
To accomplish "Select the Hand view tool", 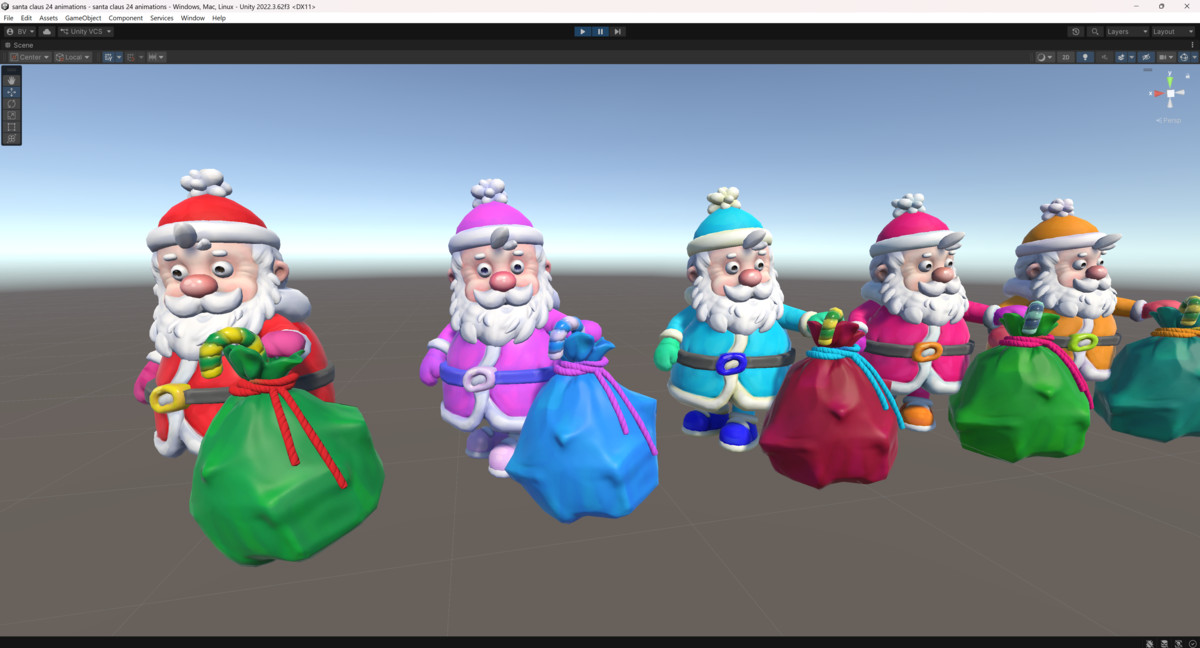I will pyautogui.click(x=11, y=80).
